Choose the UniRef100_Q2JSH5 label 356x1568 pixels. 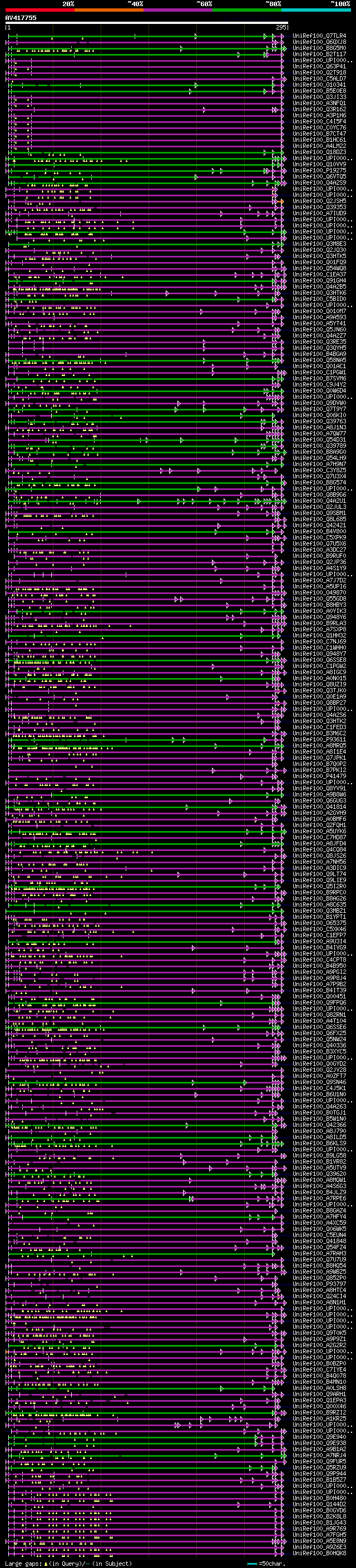click(x=319, y=201)
